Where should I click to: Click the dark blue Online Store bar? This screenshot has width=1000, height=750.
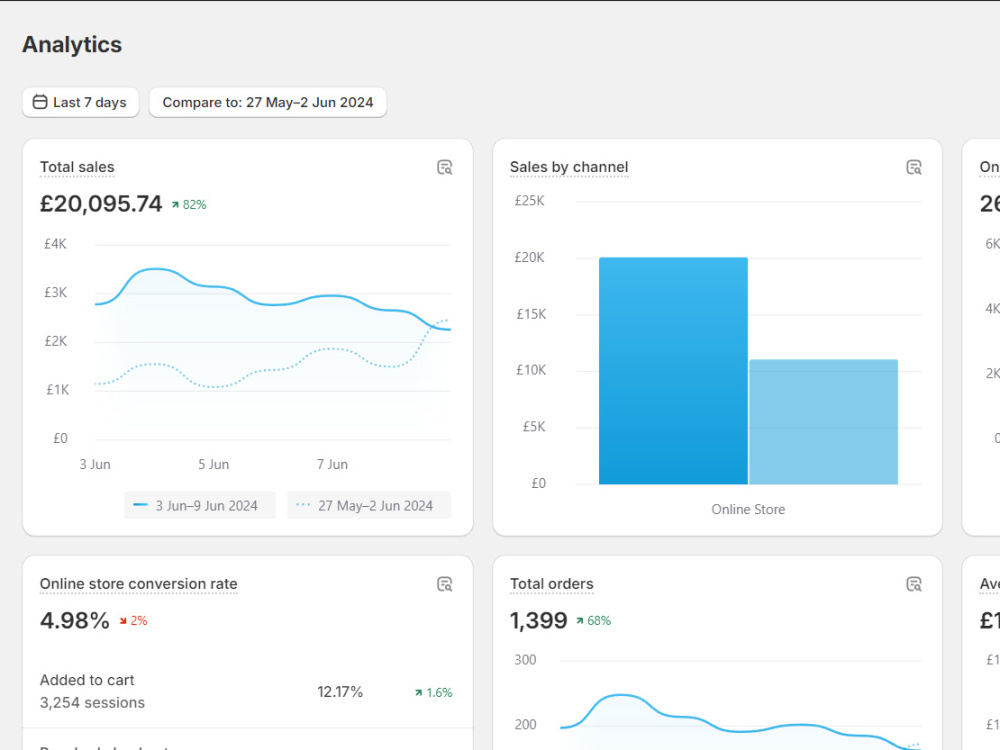pyautogui.click(x=673, y=371)
